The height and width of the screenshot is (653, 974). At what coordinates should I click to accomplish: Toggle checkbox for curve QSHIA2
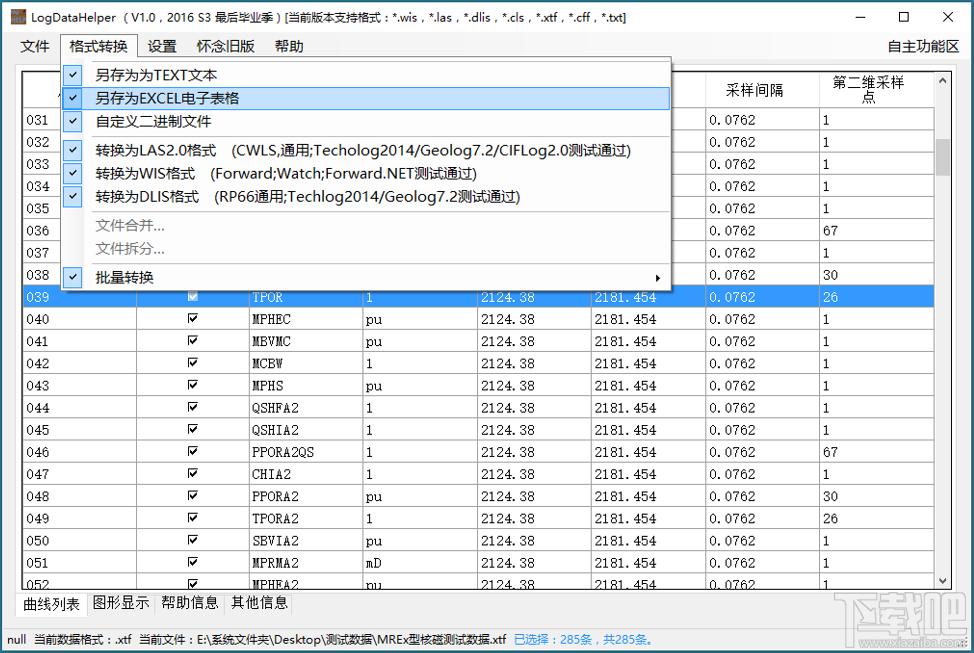click(193, 429)
